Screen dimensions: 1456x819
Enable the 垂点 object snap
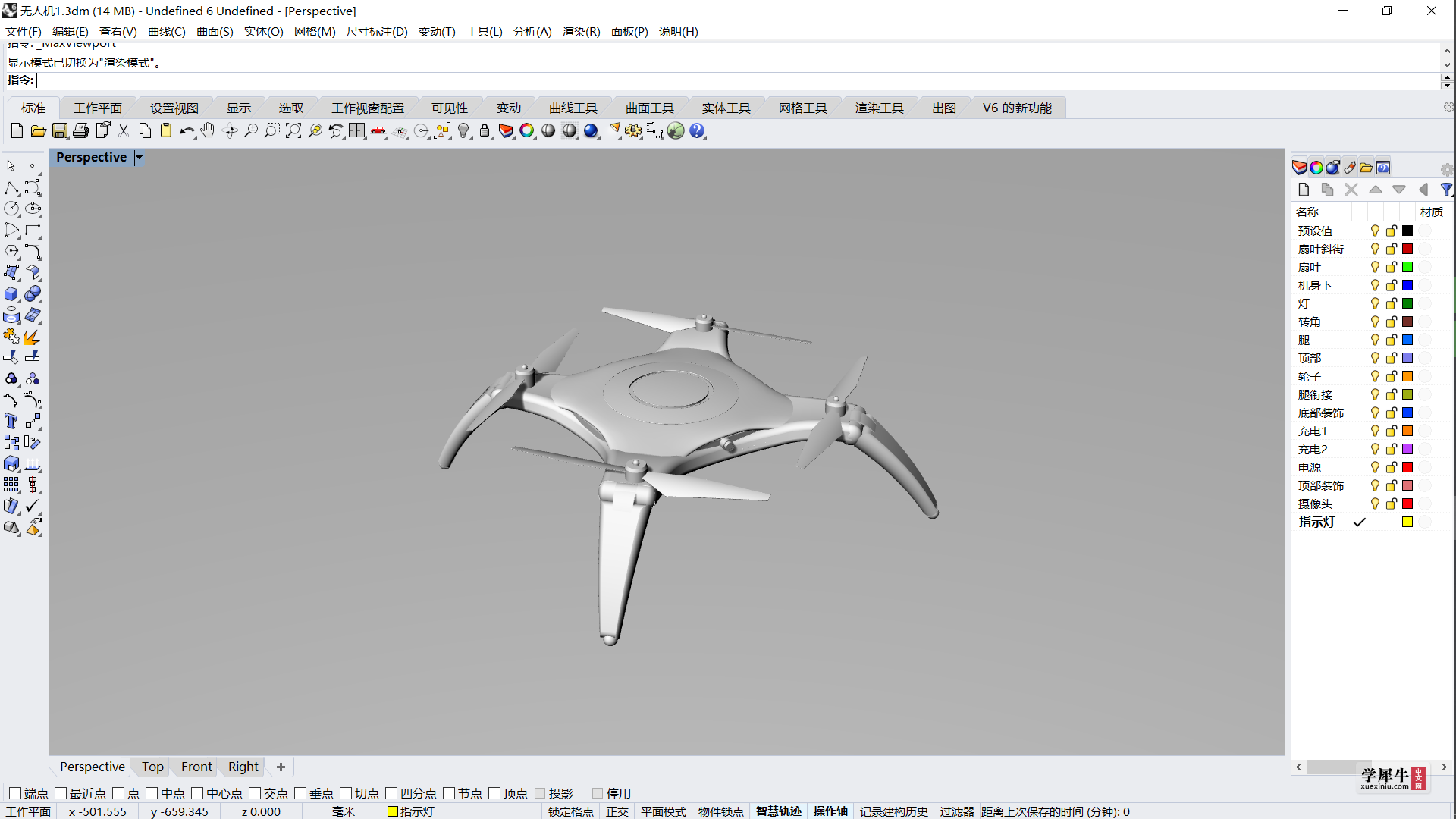(x=300, y=793)
